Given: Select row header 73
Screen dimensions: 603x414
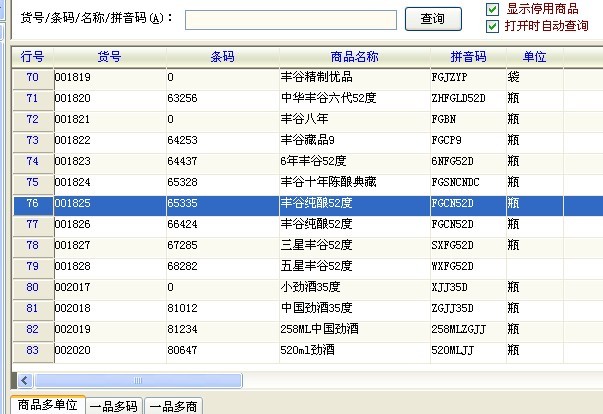Looking at the screenshot, I should click(x=33, y=140).
